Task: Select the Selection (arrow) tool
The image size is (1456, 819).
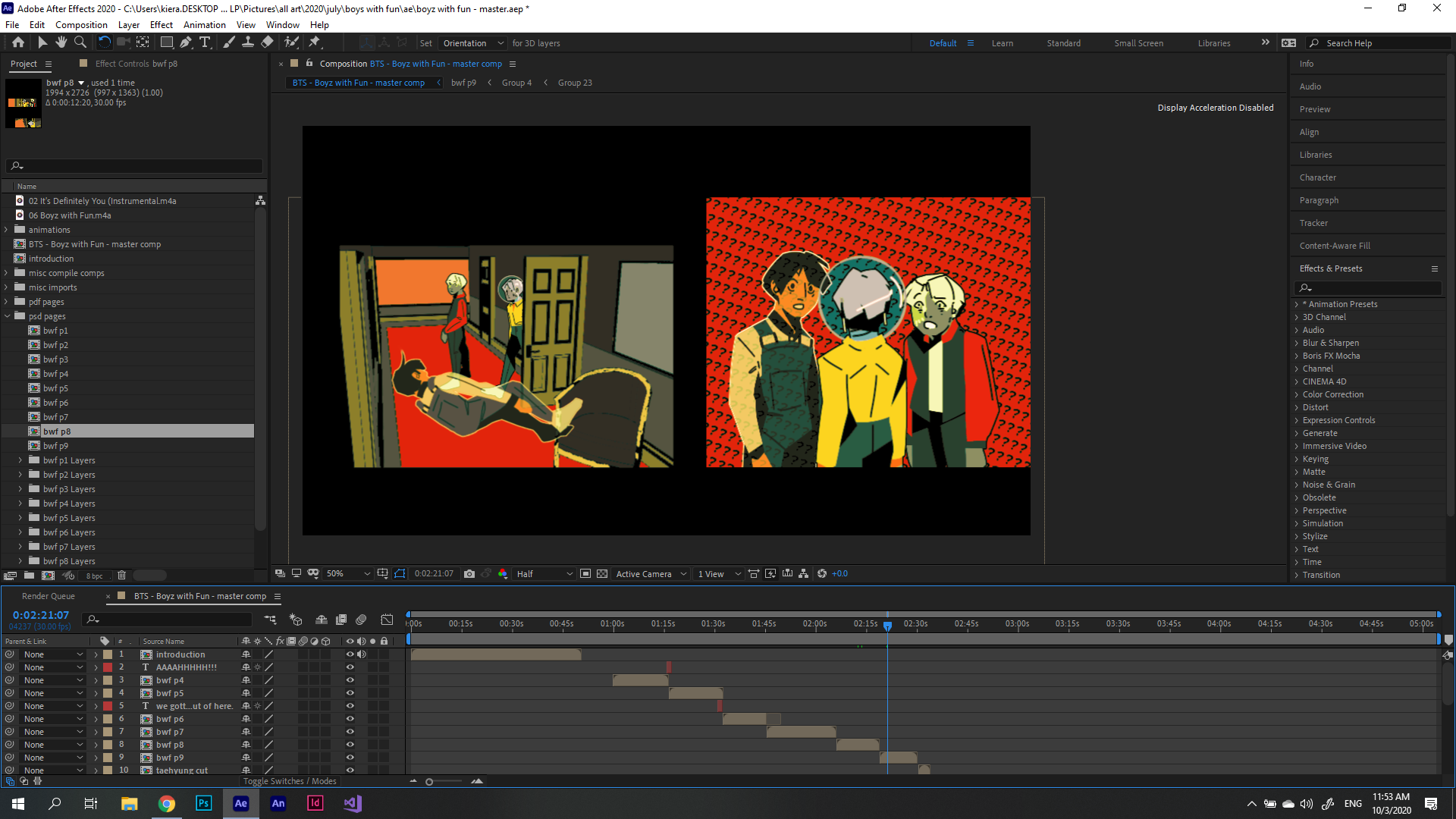Action: coord(42,43)
